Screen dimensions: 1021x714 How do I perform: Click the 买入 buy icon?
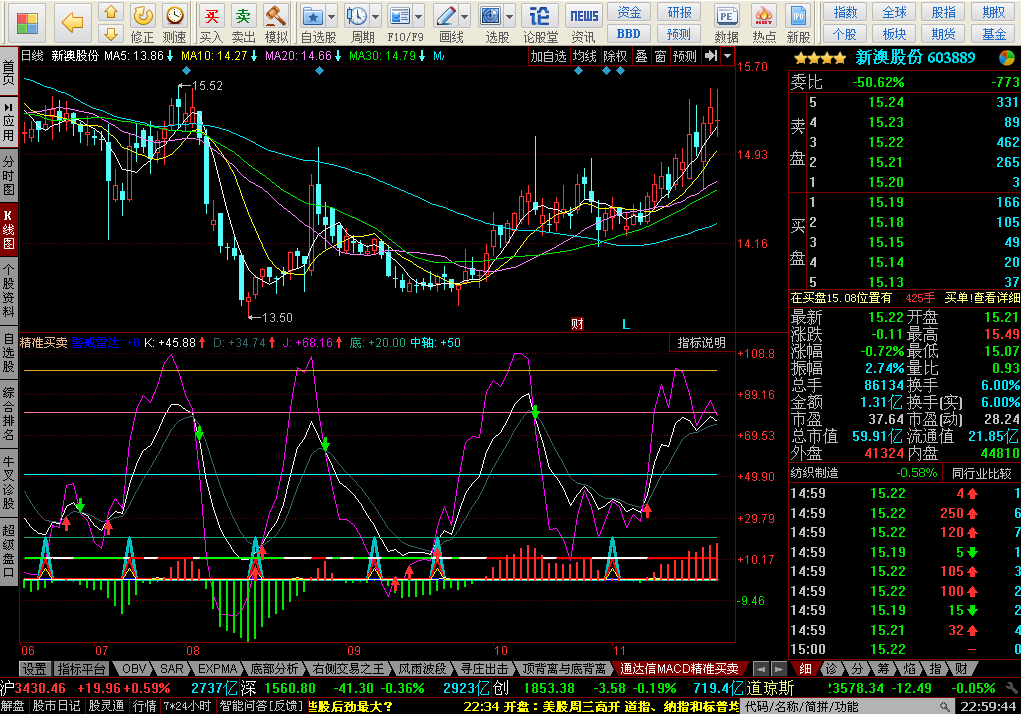click(211, 23)
